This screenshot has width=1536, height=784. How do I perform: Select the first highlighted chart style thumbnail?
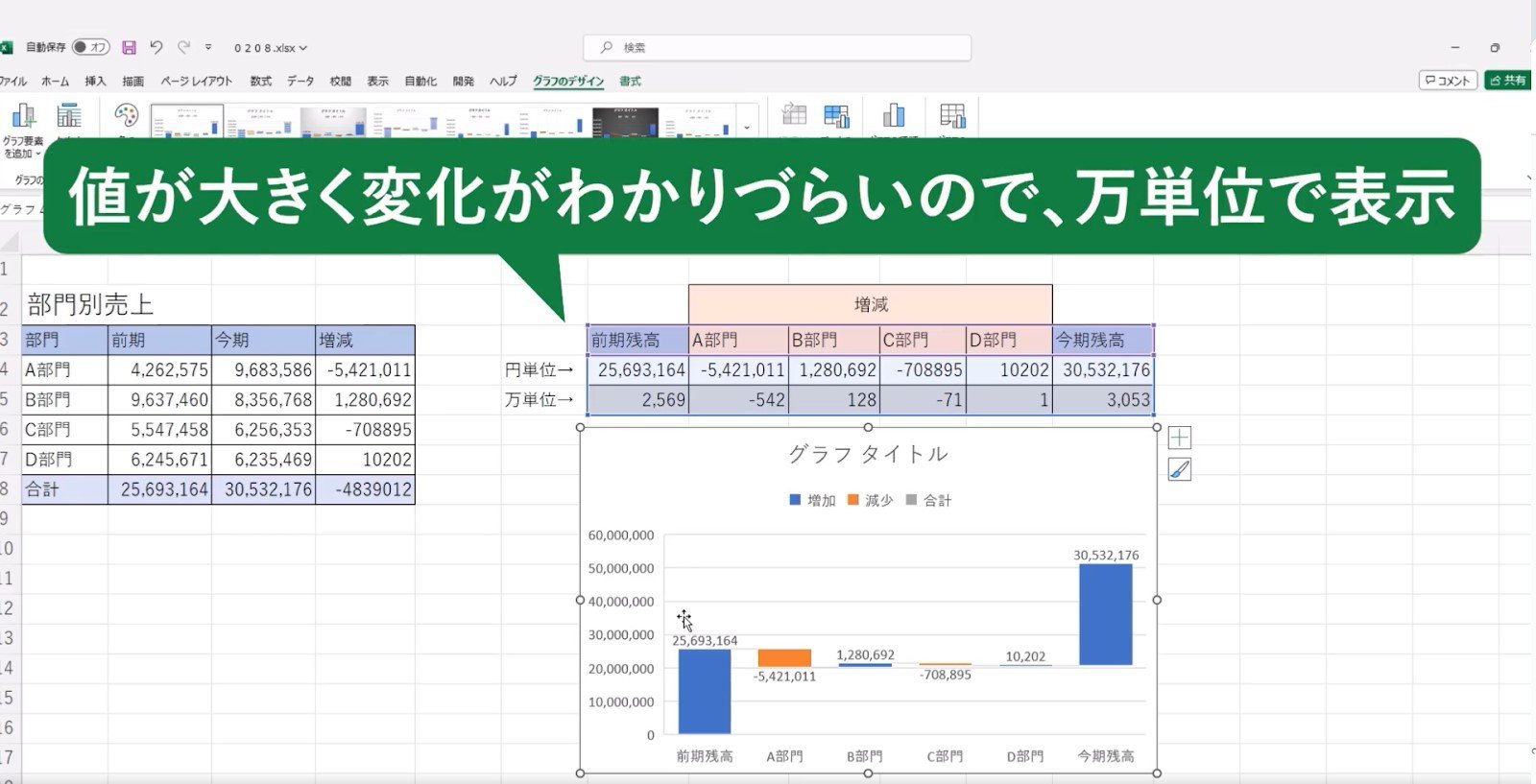(x=187, y=122)
